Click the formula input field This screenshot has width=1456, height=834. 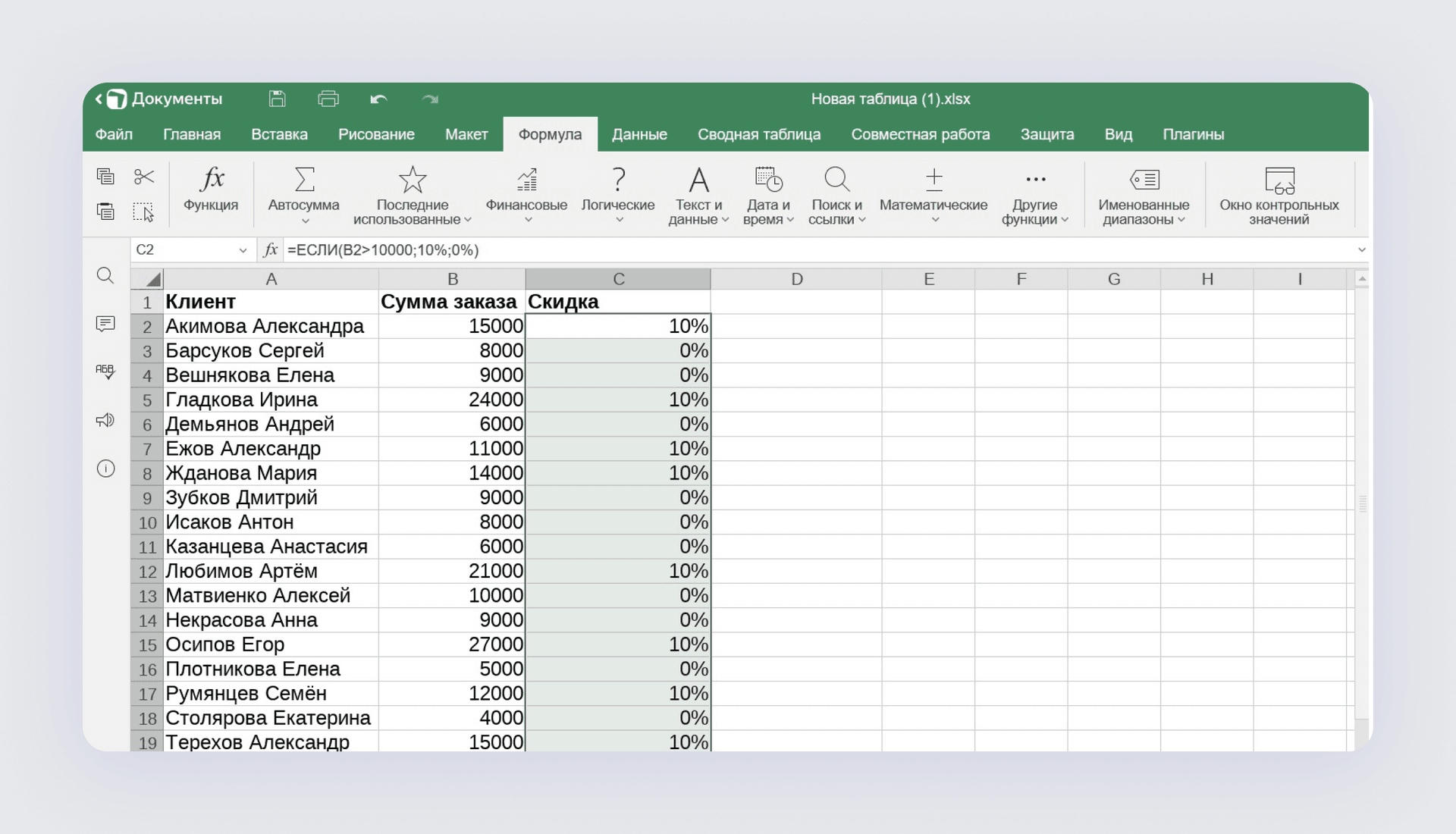[x=800, y=250]
